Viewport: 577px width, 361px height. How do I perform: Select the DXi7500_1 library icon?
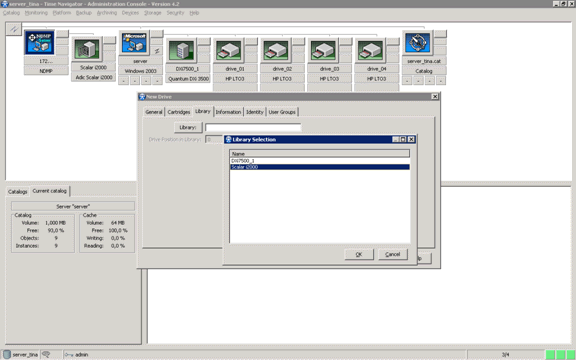tap(181, 50)
